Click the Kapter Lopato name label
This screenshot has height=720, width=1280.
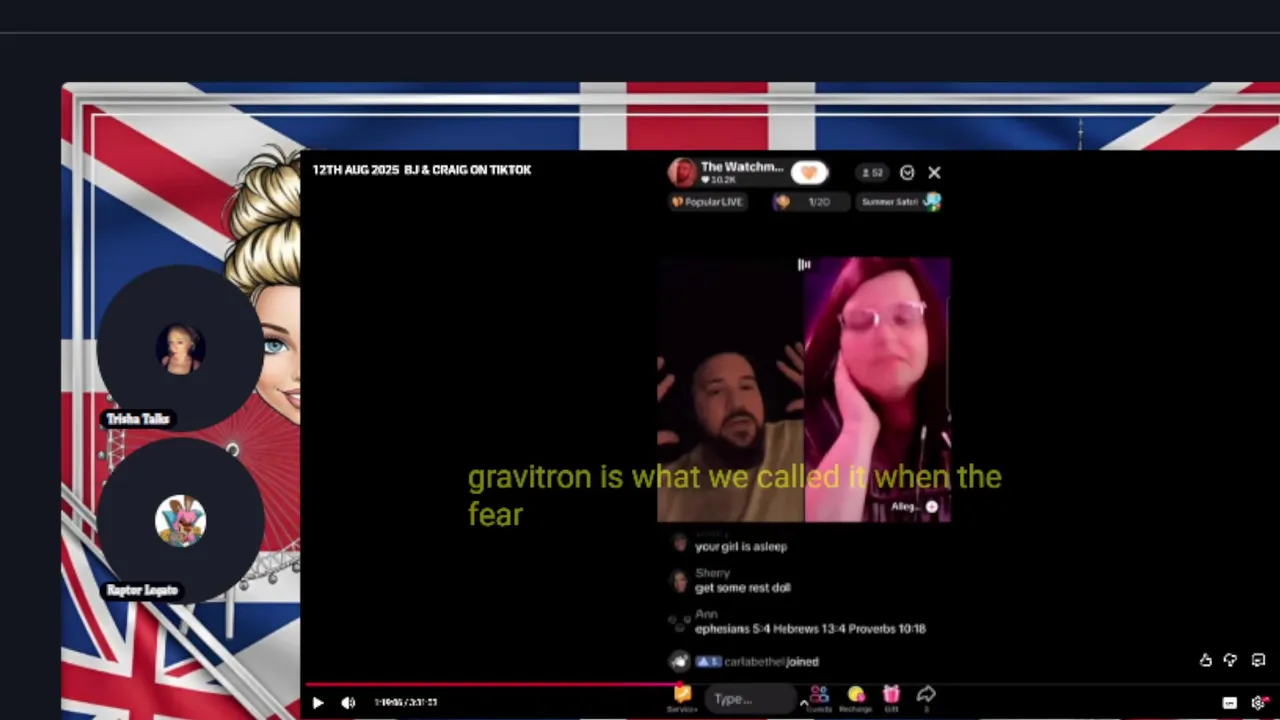tap(142, 590)
